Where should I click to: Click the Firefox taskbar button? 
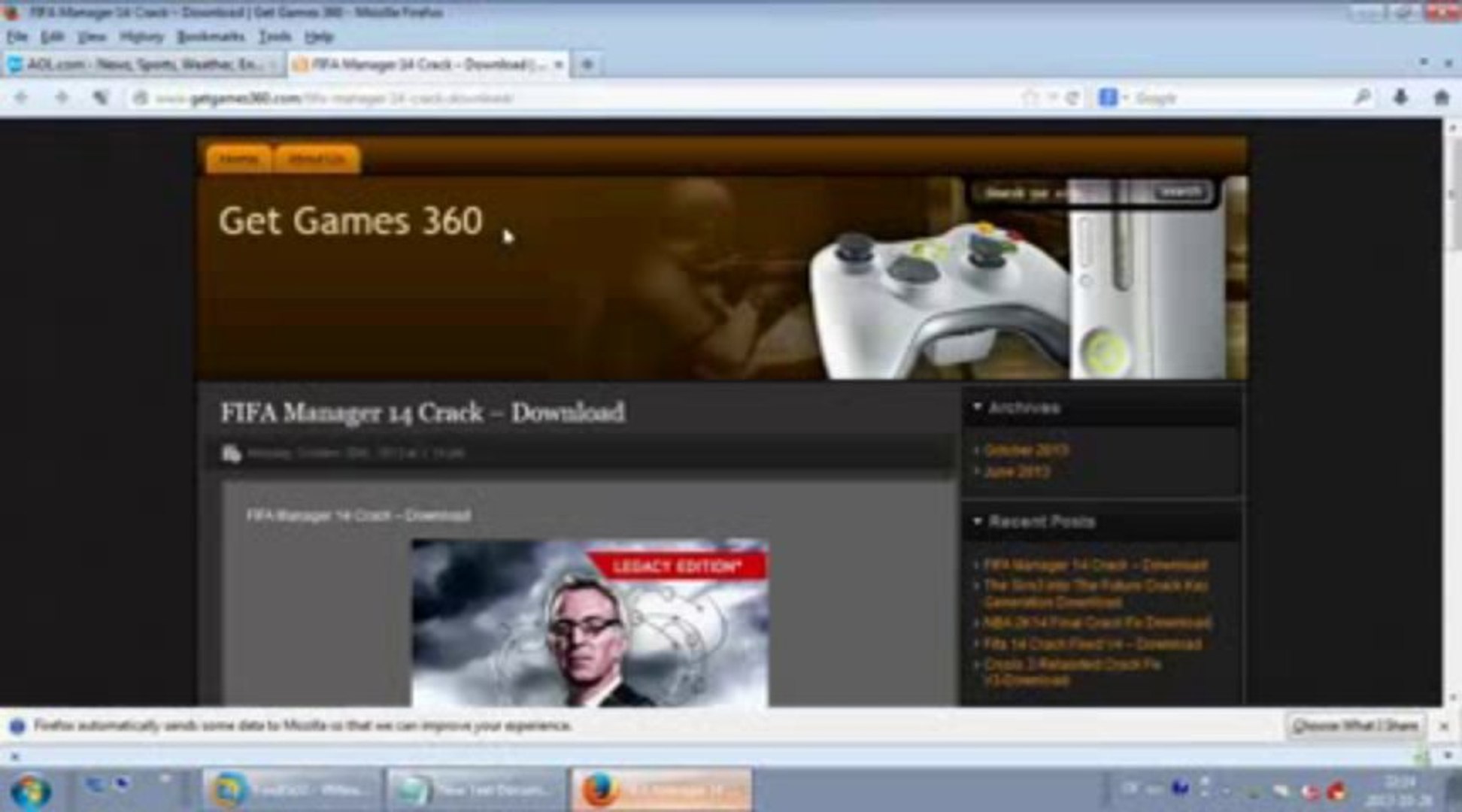pyautogui.click(x=661, y=790)
